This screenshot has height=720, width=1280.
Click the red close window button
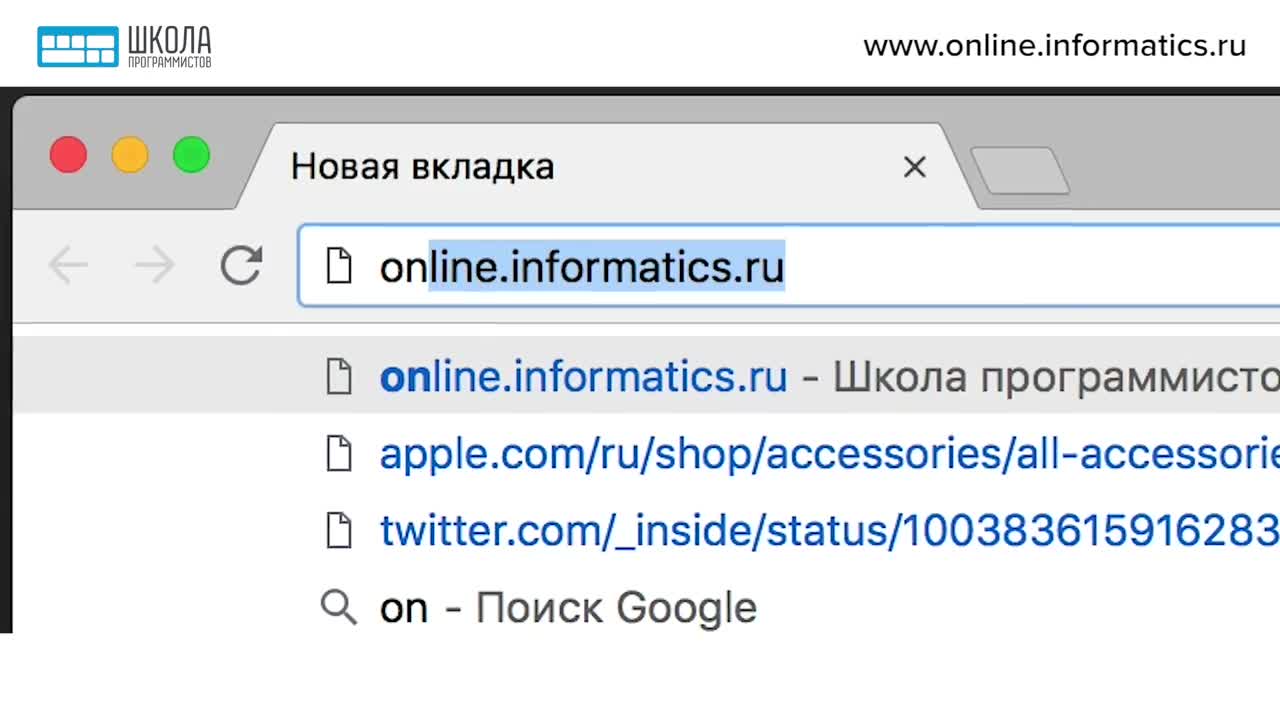68,155
